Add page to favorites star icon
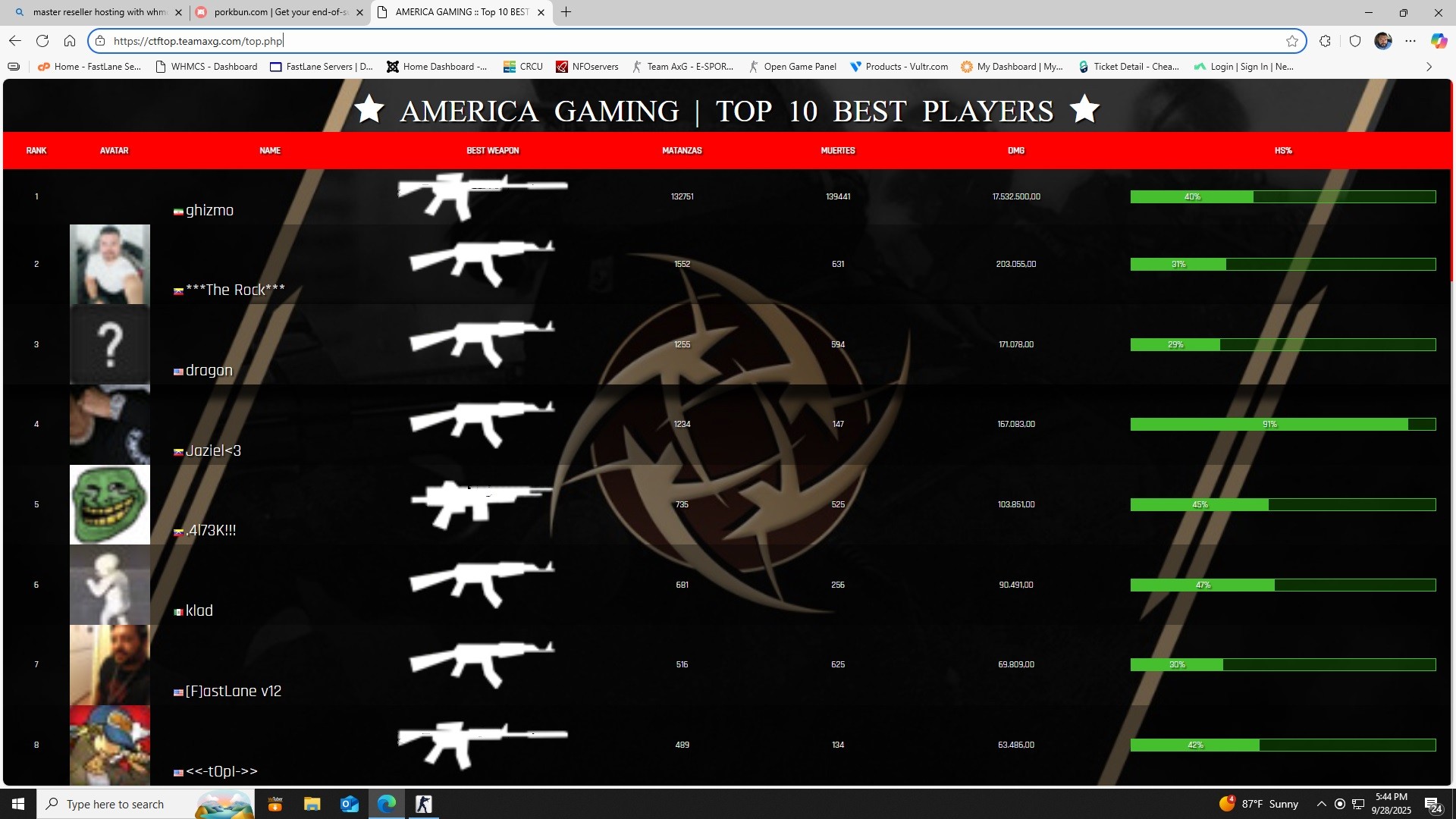The height and width of the screenshot is (819, 1456). 1292,41
